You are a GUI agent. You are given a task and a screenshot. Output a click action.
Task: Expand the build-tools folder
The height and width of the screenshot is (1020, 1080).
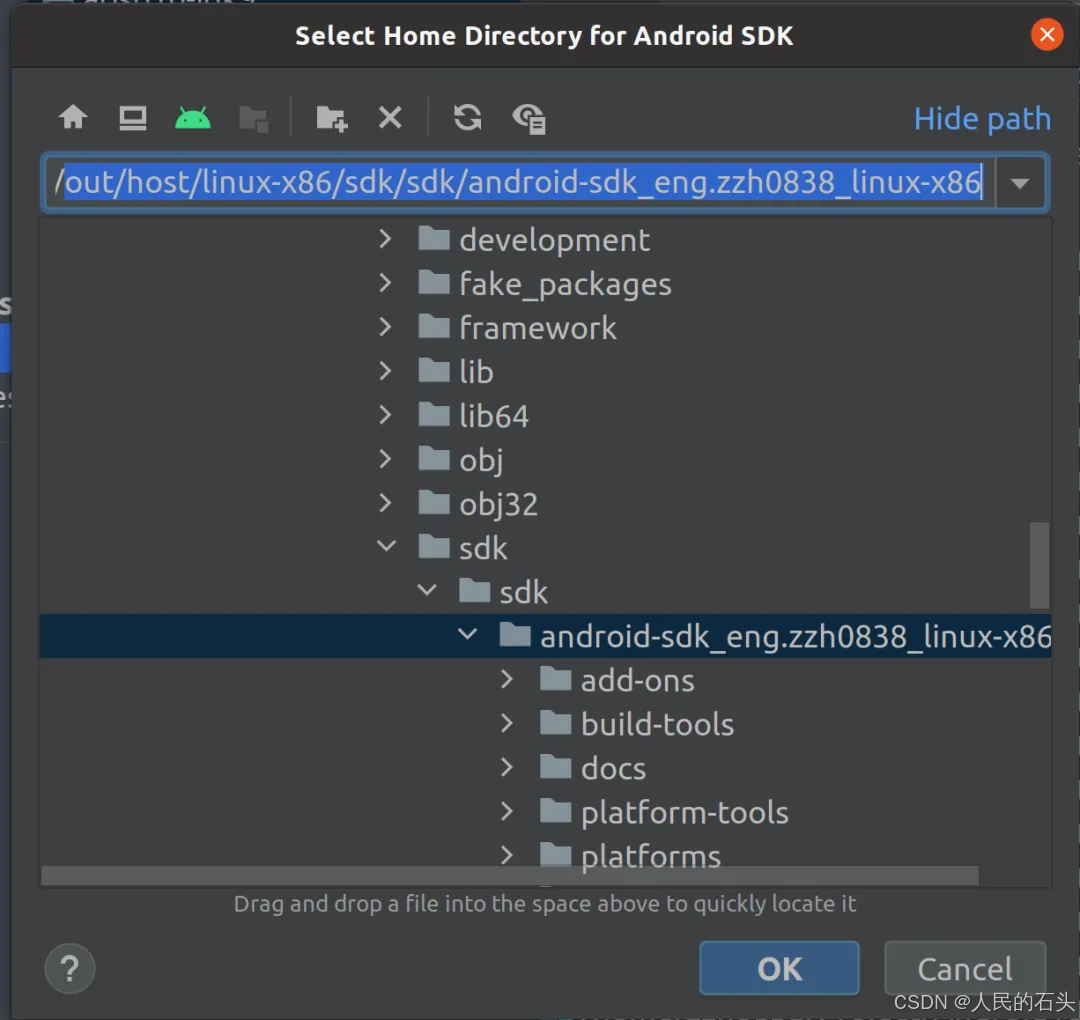pos(506,723)
